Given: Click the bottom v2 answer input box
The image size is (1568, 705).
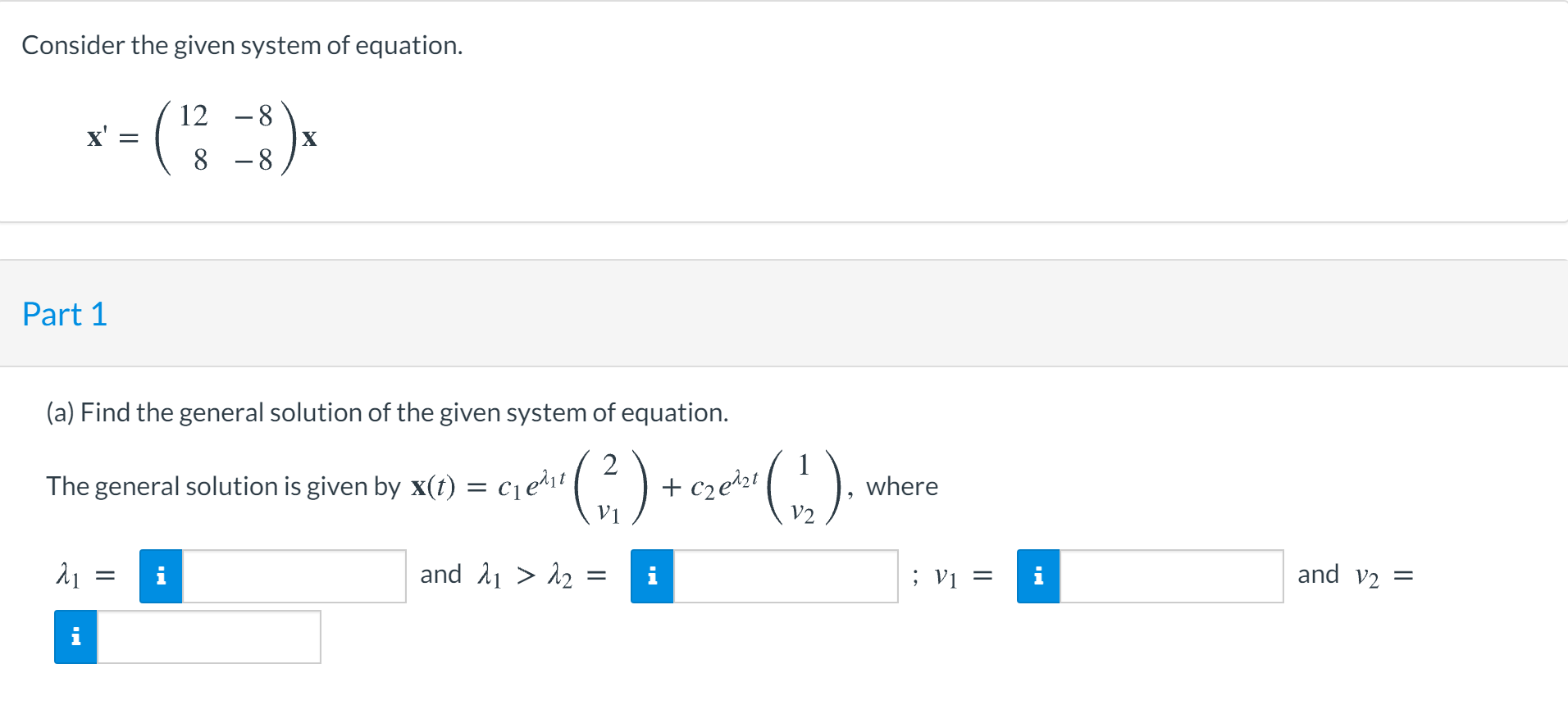Looking at the screenshot, I should [209, 637].
